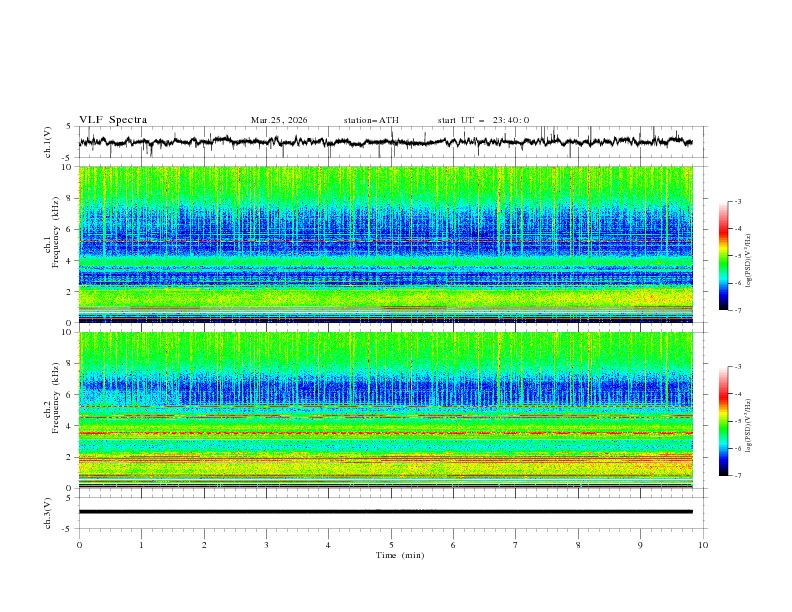Click time axis tick label "2"

pyautogui.click(x=204, y=545)
